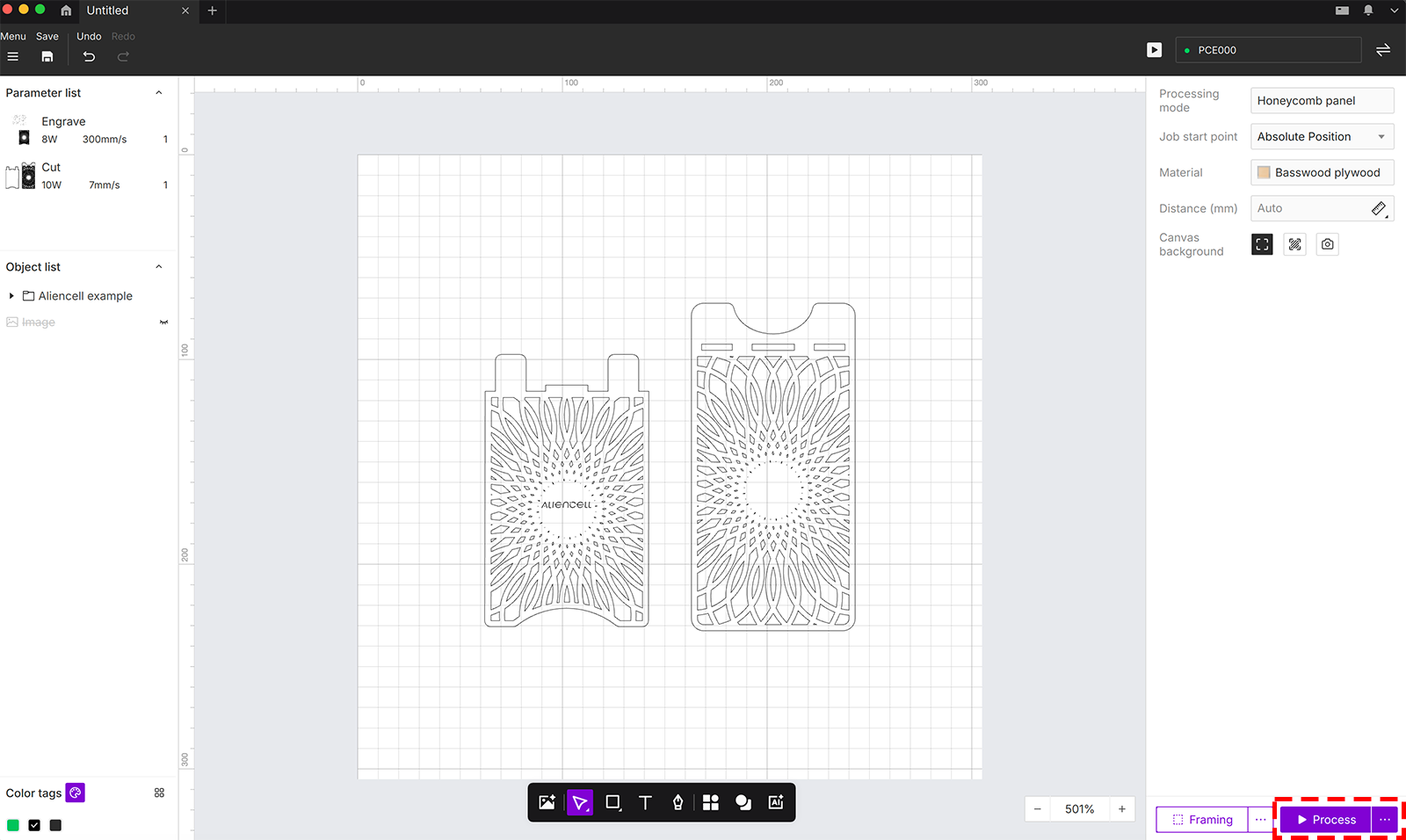Click the Save disk icon
Viewport: 1406px width, 840px height.
point(47,56)
